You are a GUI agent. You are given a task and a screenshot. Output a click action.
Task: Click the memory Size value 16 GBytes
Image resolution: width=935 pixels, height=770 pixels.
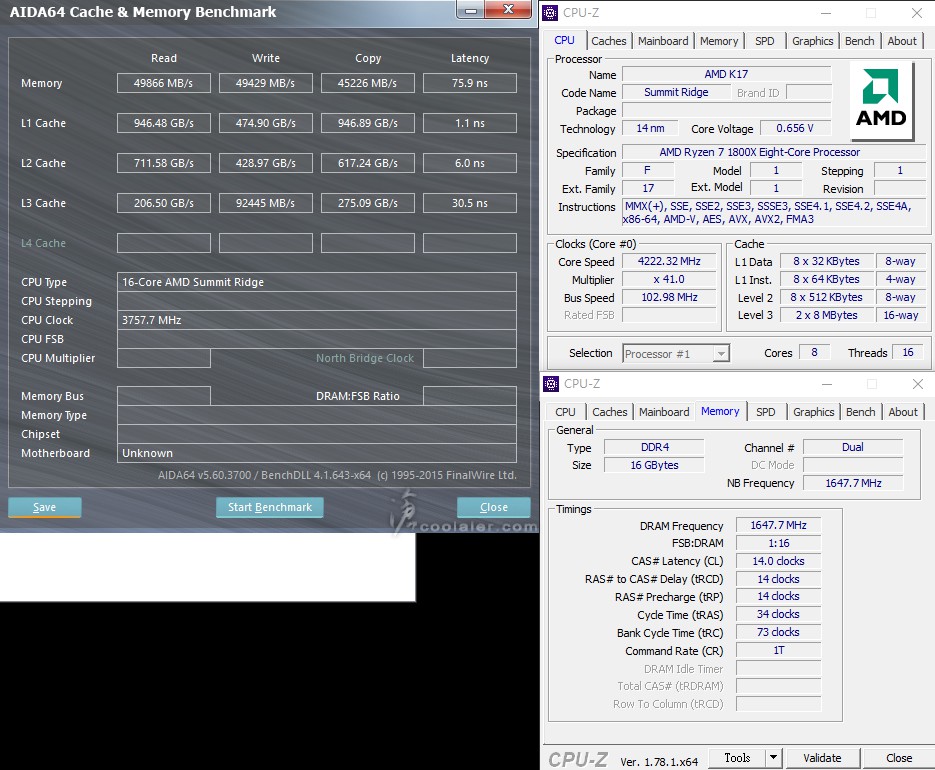(x=655, y=465)
